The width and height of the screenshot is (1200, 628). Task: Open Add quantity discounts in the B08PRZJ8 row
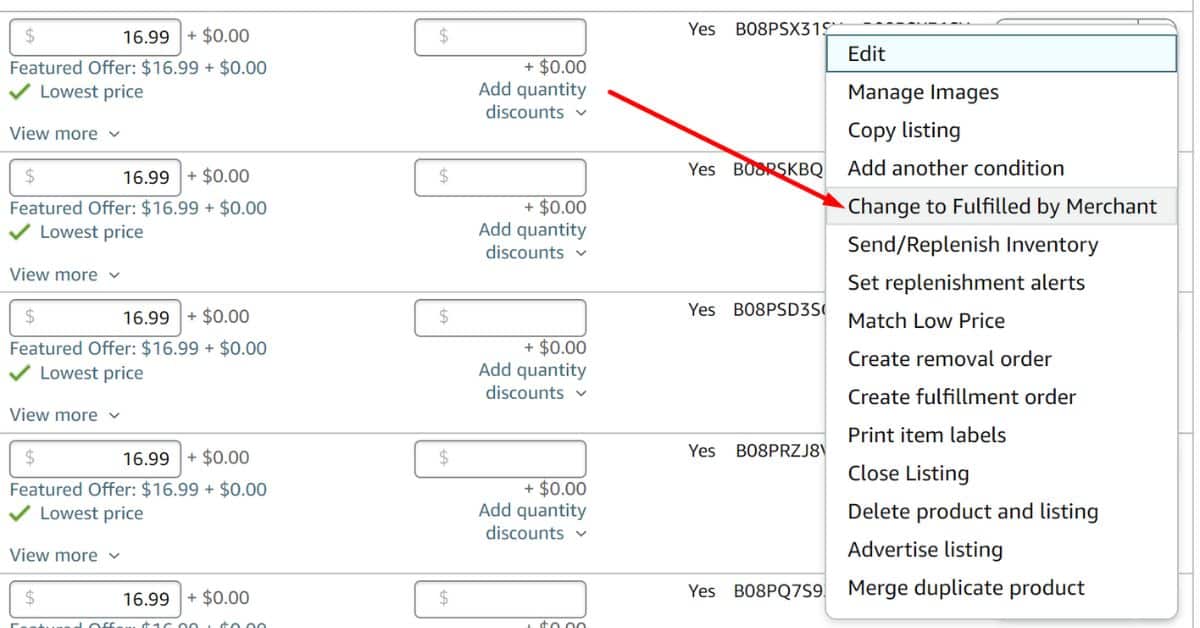(533, 522)
